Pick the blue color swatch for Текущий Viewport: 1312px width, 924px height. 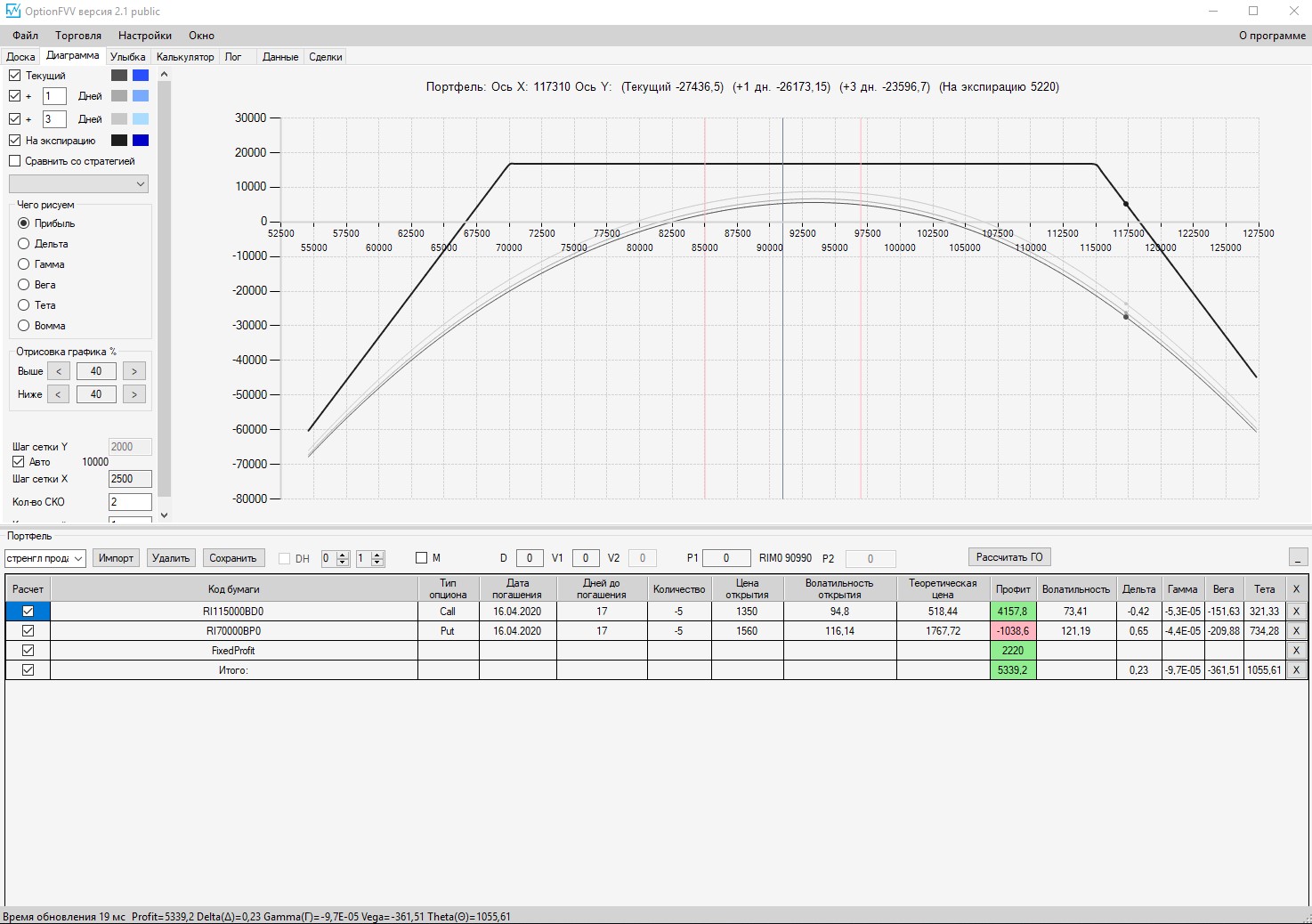(141, 76)
